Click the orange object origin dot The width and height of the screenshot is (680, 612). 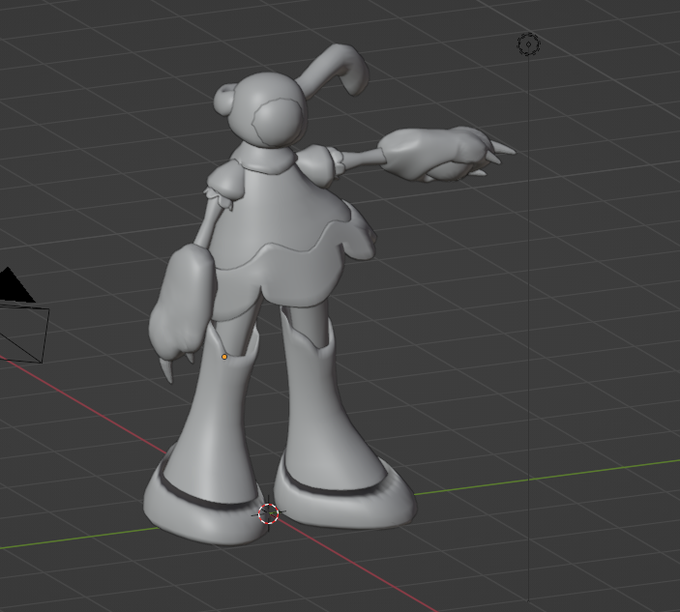click(x=224, y=357)
